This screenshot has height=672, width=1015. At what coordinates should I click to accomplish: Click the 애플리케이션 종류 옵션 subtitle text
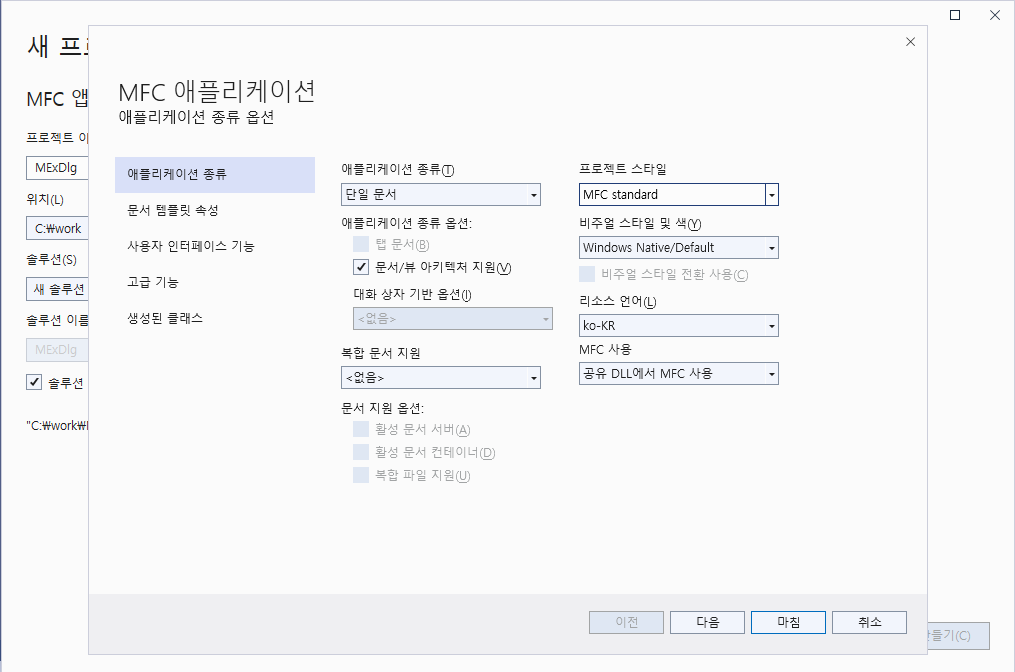point(197,117)
